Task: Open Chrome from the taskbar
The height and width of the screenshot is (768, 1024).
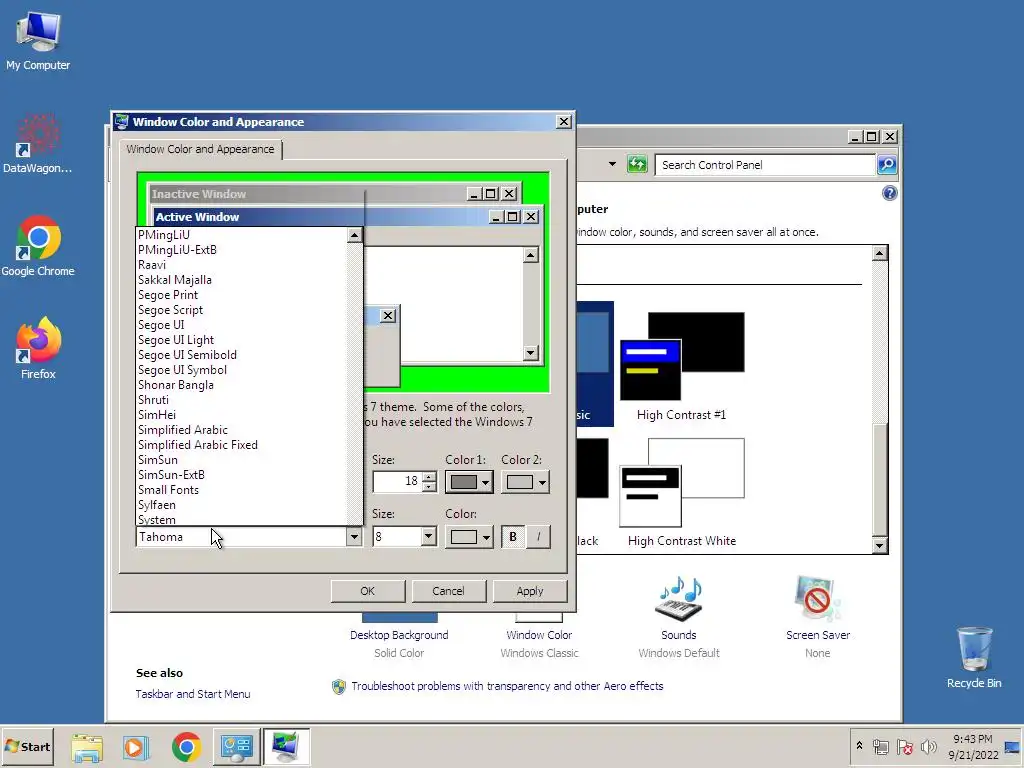Action: coord(186,747)
